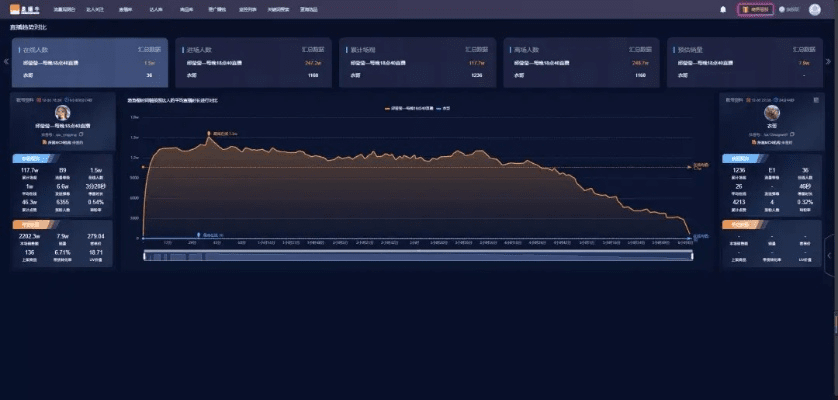Click the right streamer's profile avatar

click(771, 113)
